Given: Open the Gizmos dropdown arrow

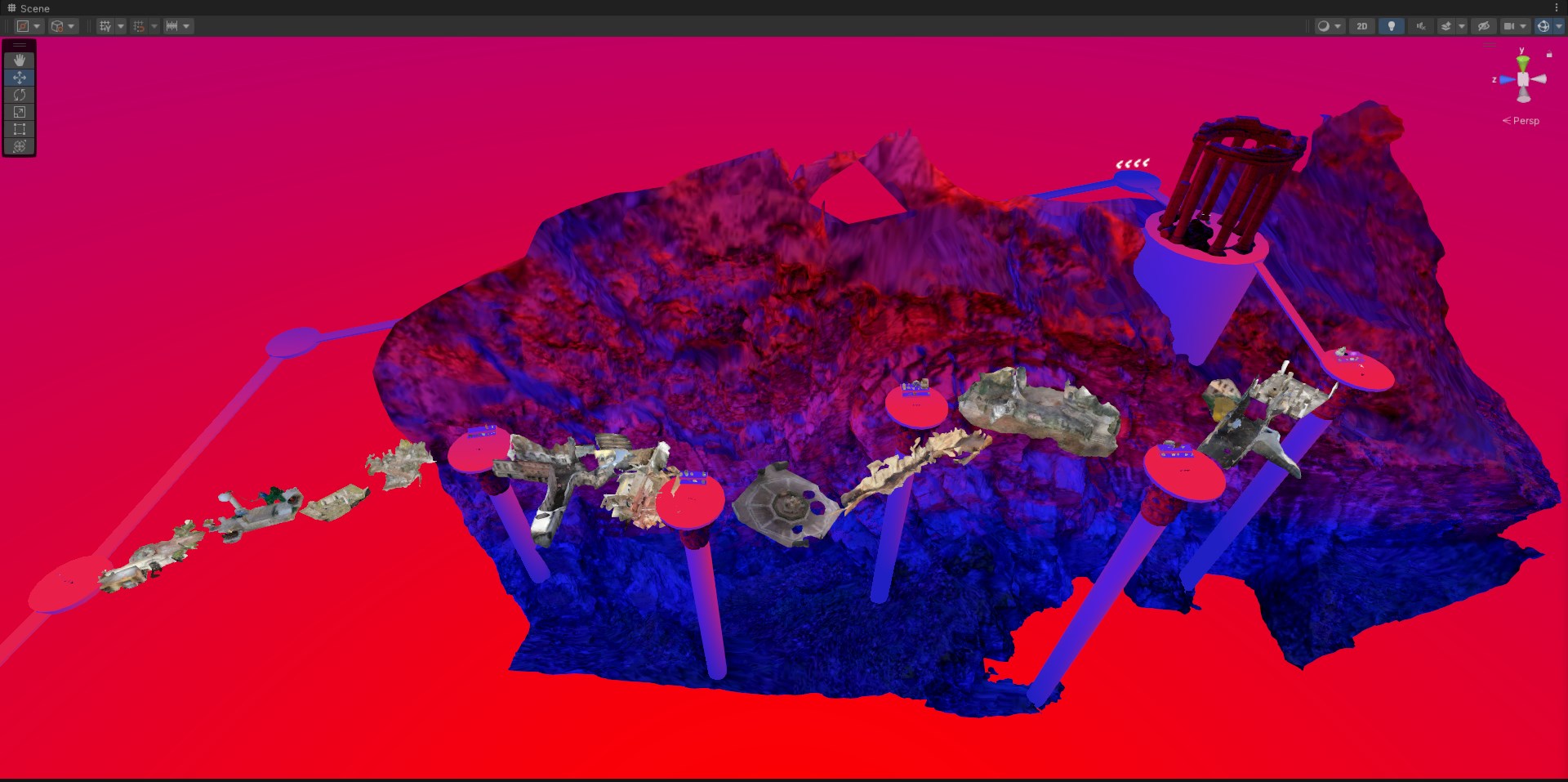Looking at the screenshot, I should (1559, 26).
